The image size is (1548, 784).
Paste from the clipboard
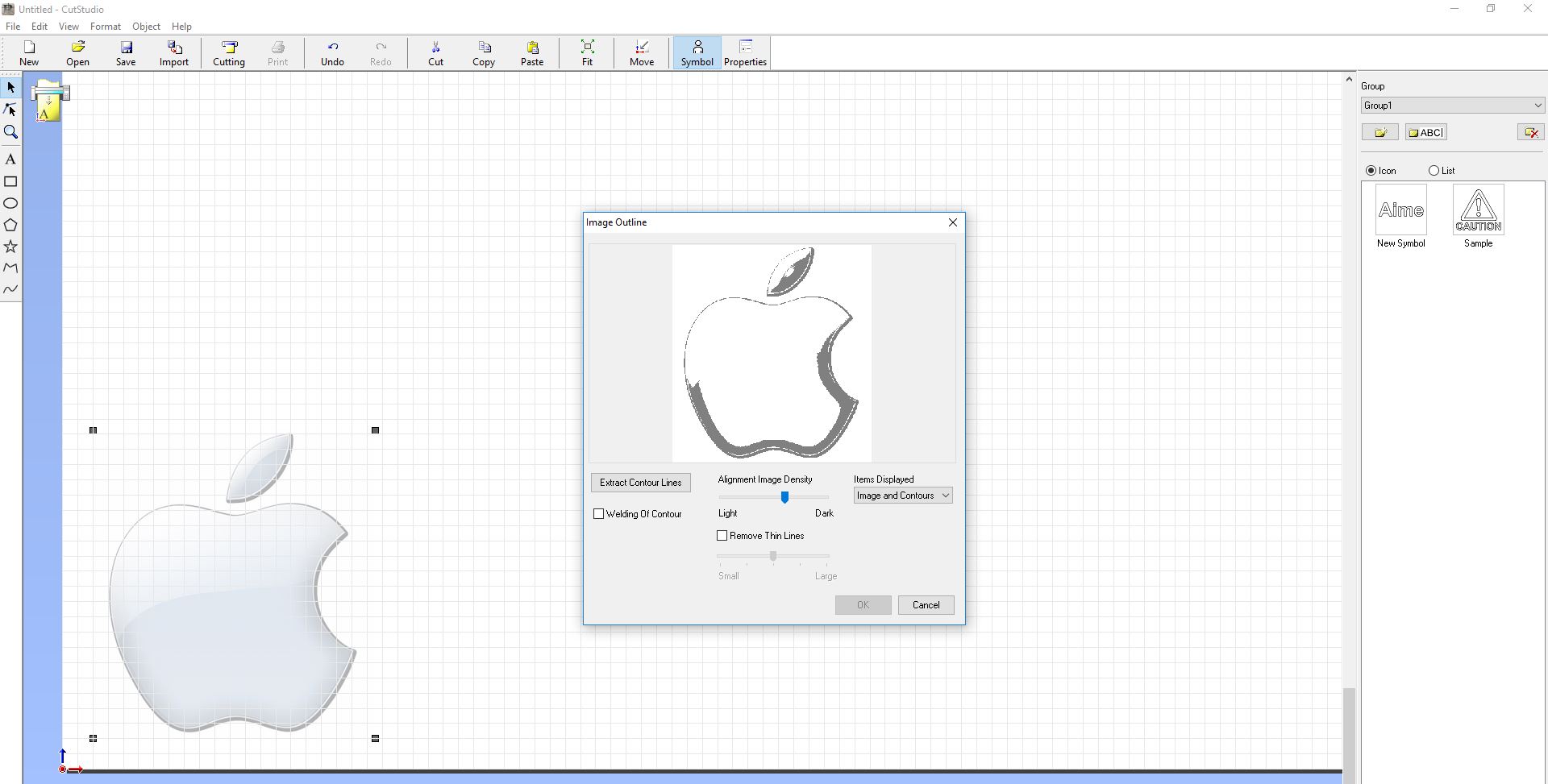(532, 53)
